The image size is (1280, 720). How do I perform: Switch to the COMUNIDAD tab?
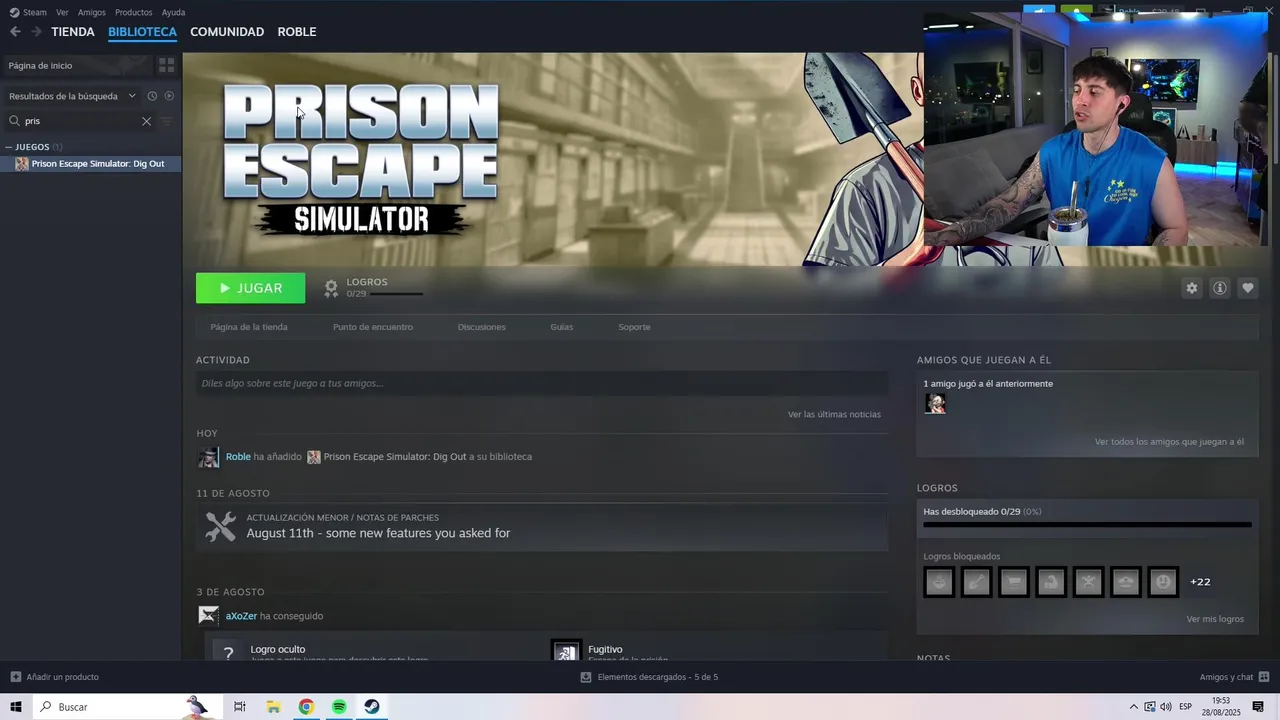227,32
